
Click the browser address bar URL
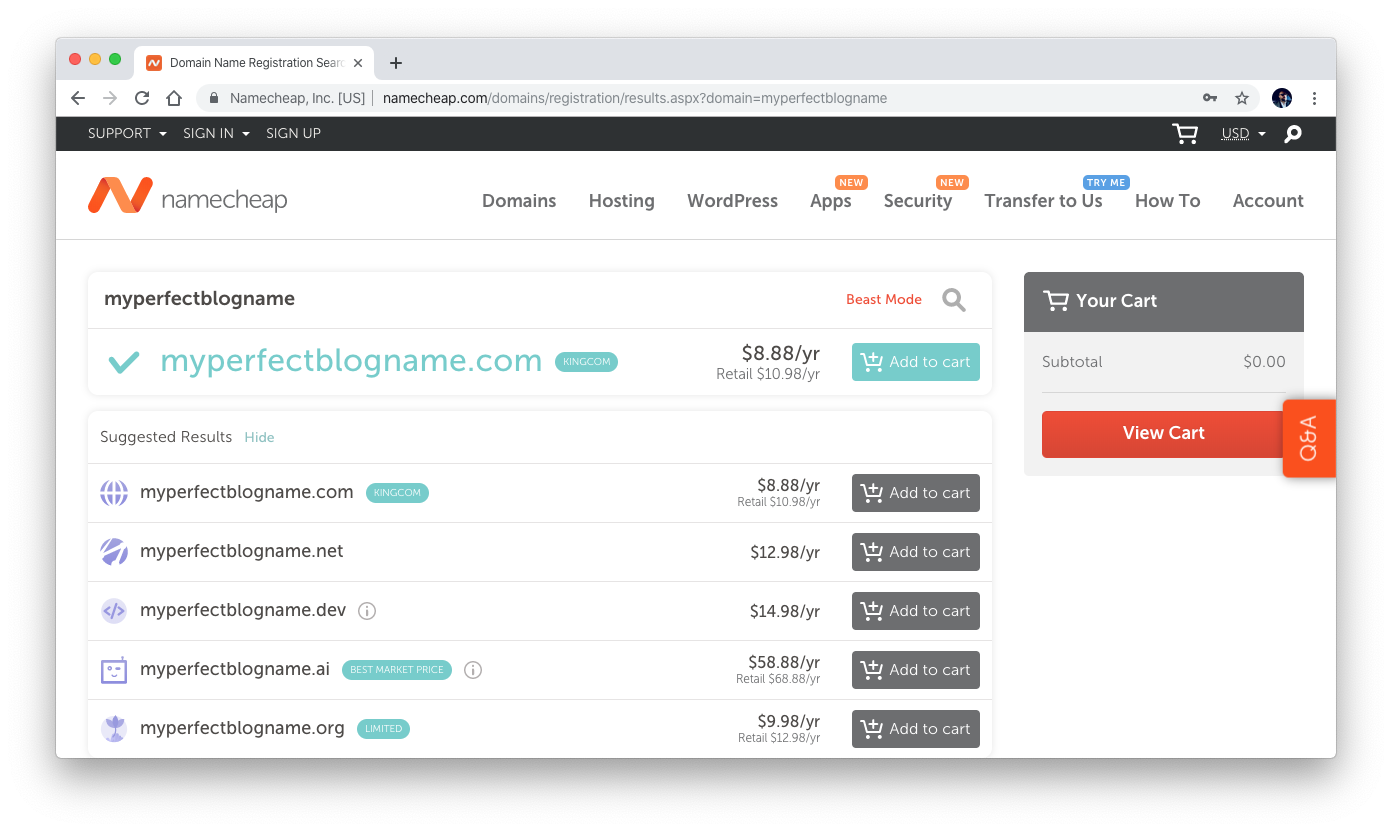click(x=635, y=98)
